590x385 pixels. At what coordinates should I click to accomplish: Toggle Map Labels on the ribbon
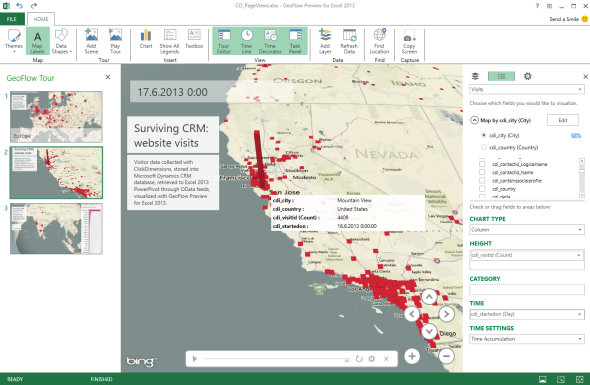pos(37,41)
